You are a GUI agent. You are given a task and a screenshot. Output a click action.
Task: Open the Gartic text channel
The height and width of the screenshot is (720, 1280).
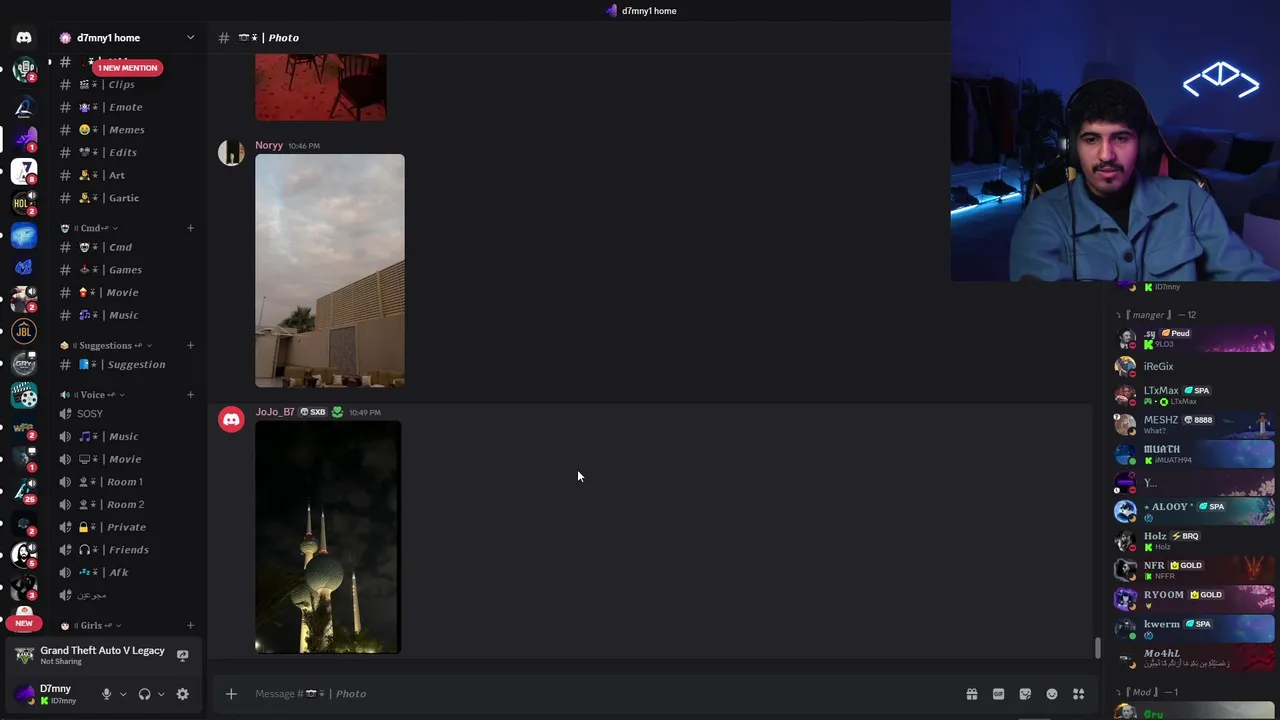tap(128, 198)
